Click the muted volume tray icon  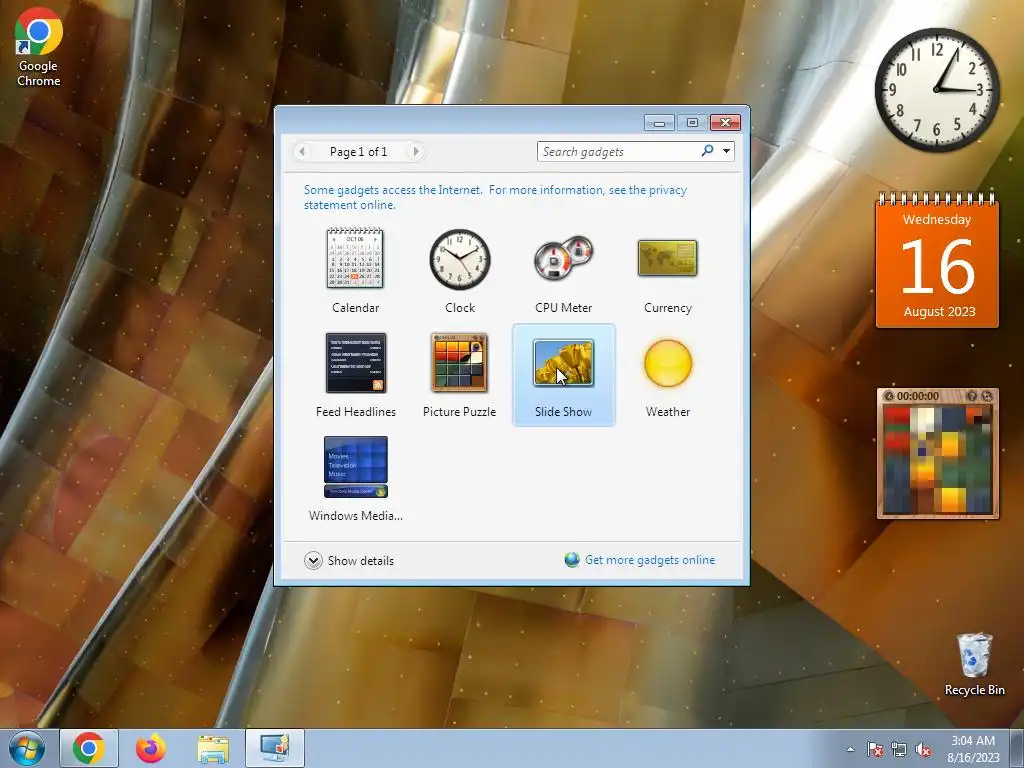(x=923, y=749)
